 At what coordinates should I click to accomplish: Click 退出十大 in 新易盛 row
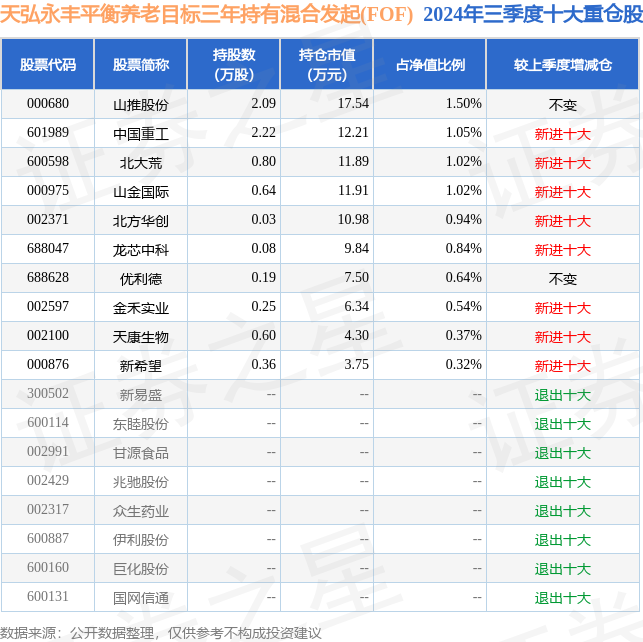pos(563,395)
